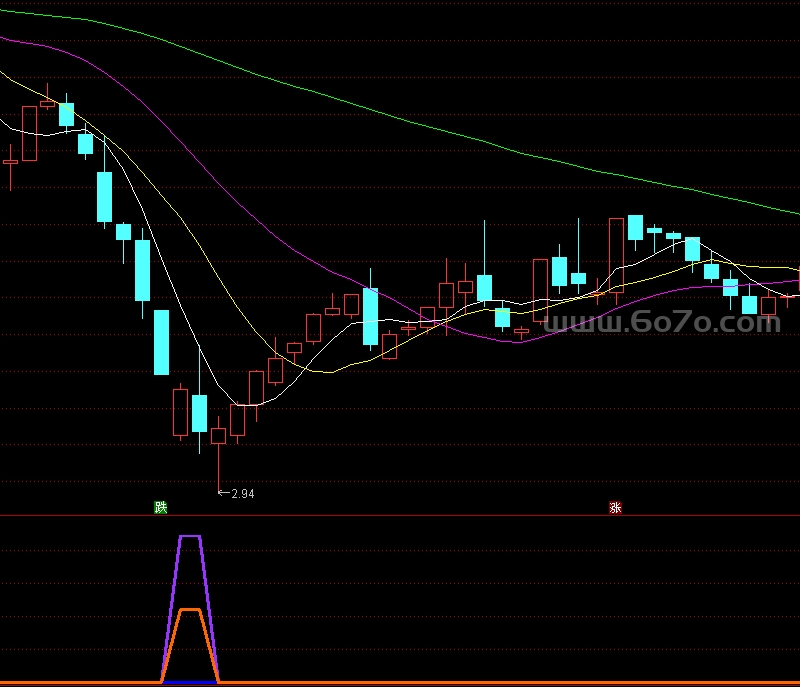Click the orange indicator plateau
800x687 pixels.
190,609
